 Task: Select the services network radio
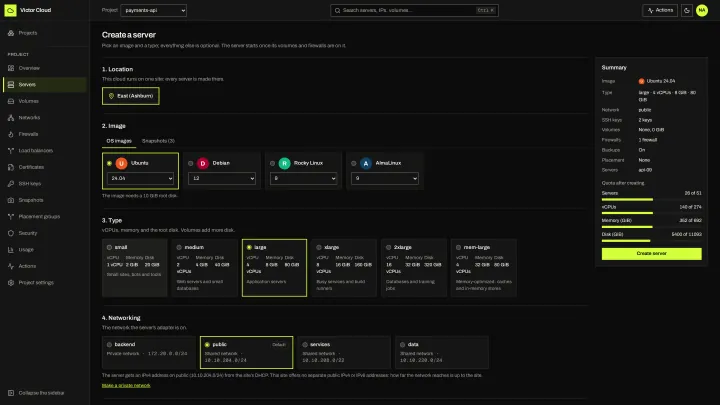pos(305,344)
